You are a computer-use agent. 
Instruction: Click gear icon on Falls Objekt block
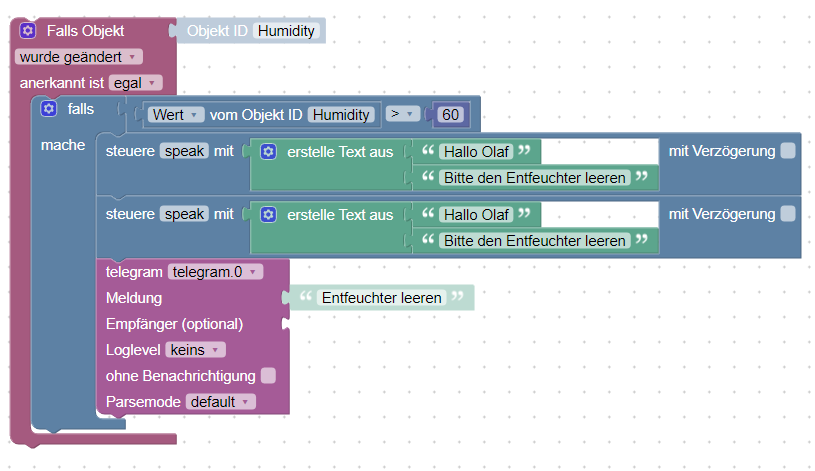pyautogui.click(x=28, y=31)
